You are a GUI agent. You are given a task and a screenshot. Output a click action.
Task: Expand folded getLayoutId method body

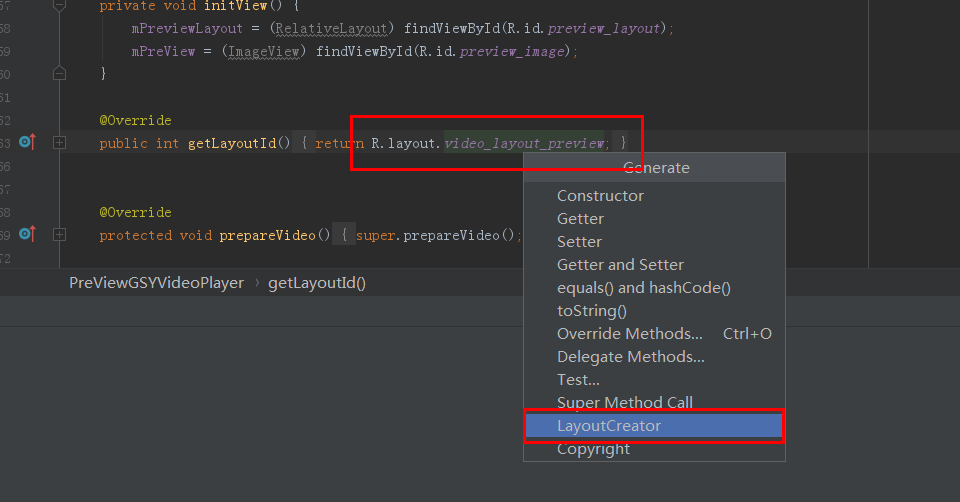tap(59, 143)
